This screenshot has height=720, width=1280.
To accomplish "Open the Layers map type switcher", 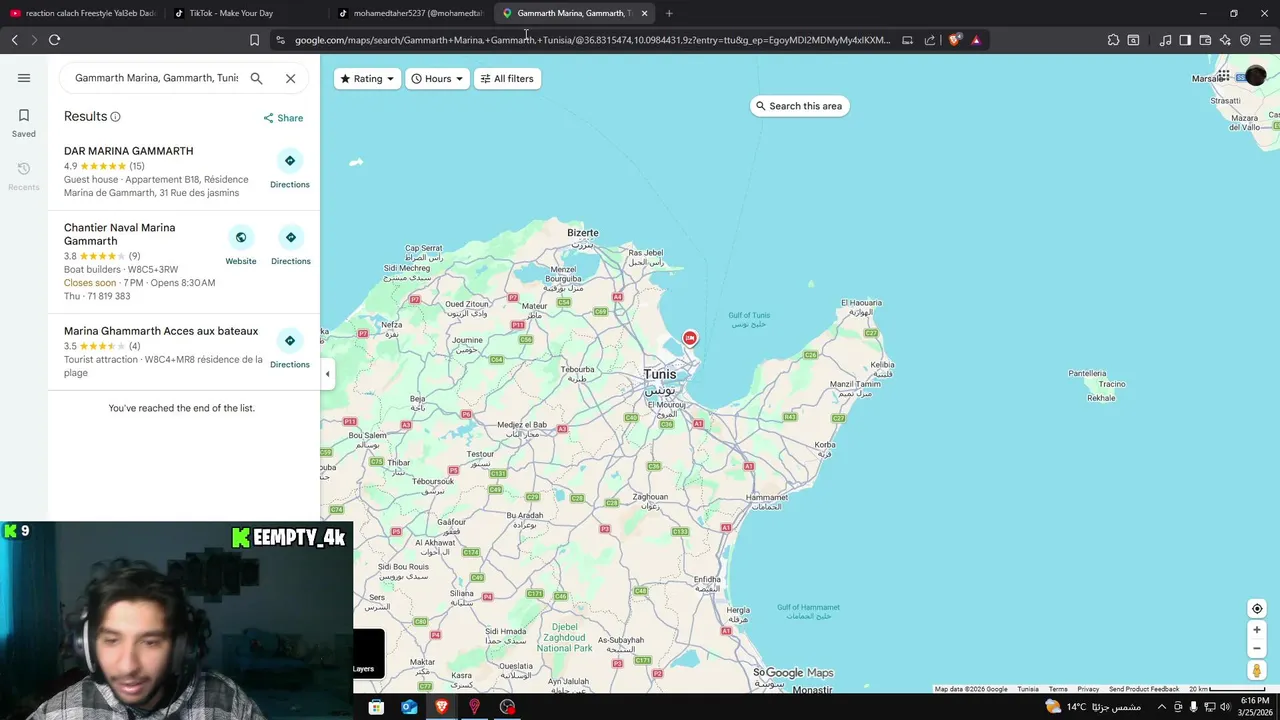I will (x=367, y=653).
